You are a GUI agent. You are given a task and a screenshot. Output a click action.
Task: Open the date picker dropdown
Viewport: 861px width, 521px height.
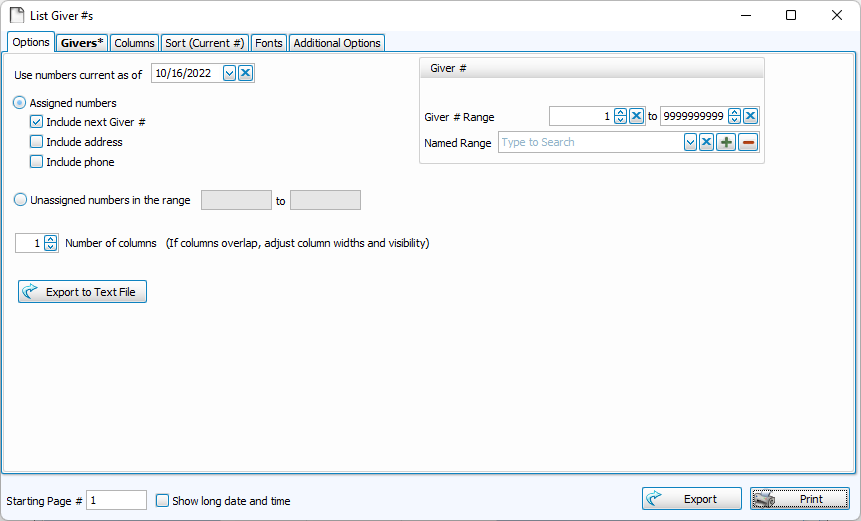click(230, 73)
